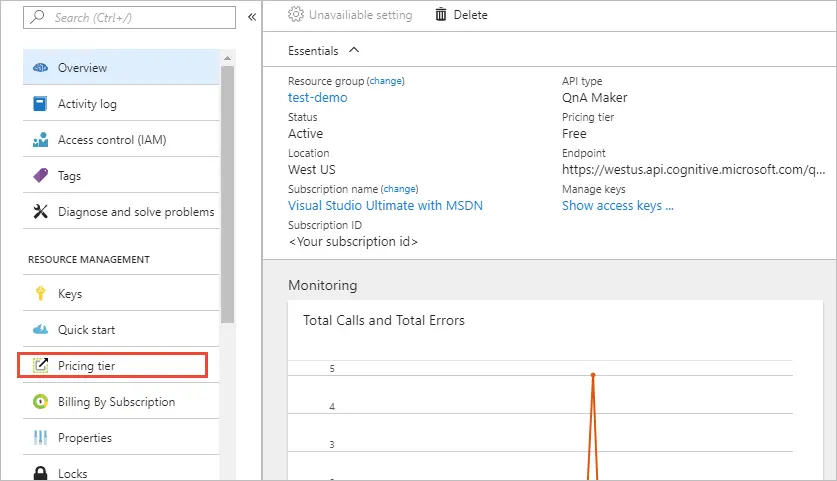Viewport: 837px width, 481px height.
Task: Collapse the Essentials section
Action: (x=354, y=50)
